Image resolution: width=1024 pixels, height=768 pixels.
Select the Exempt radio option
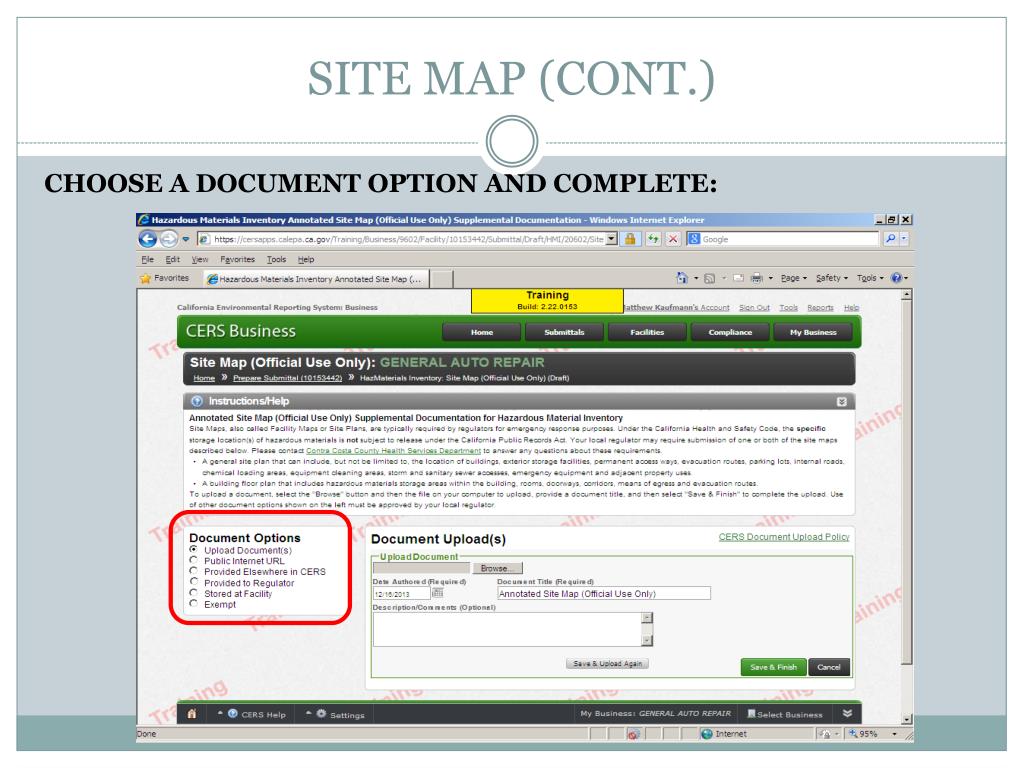193,603
